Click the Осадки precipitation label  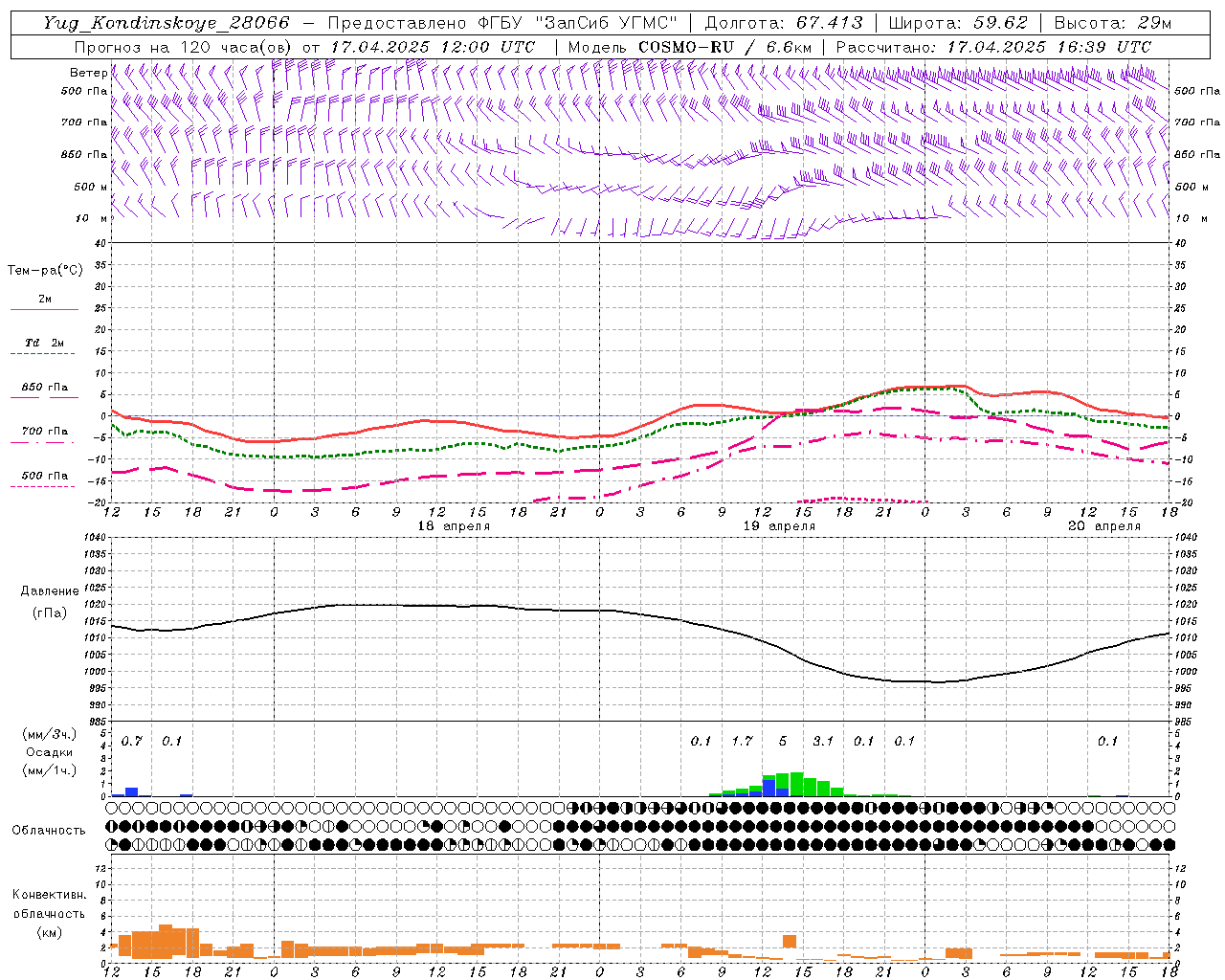50,752
